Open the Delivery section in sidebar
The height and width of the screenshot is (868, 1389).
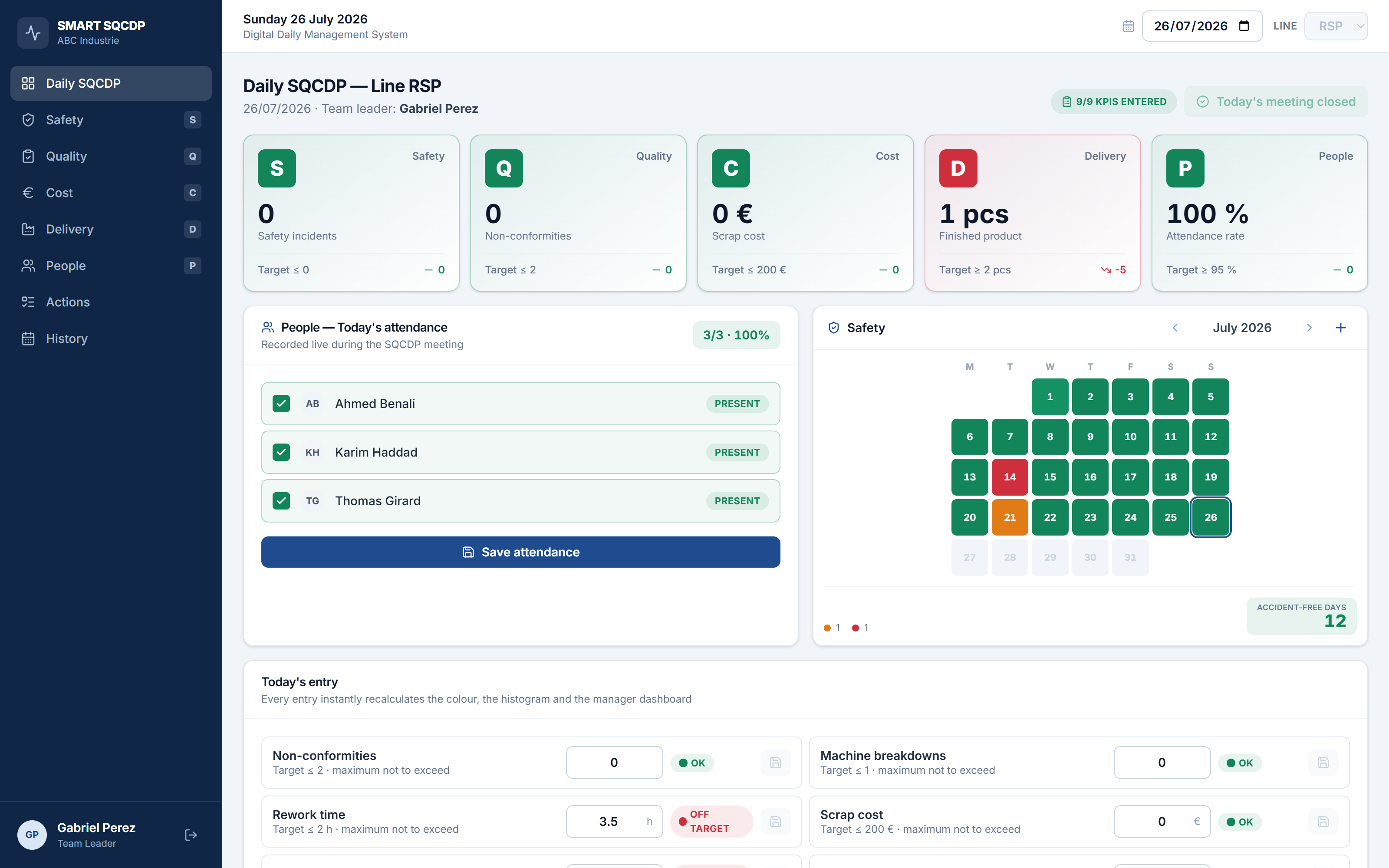[x=111, y=229]
